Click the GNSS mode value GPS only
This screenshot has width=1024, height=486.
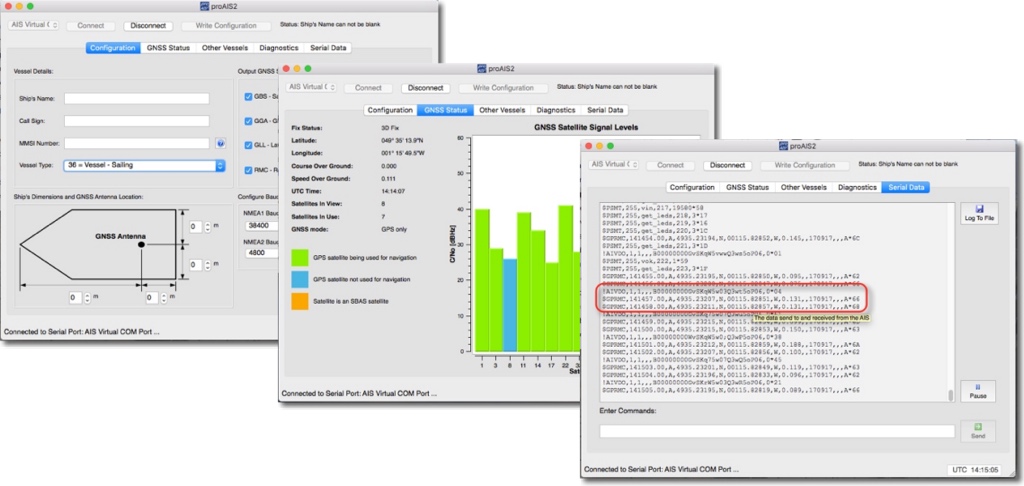pos(395,229)
